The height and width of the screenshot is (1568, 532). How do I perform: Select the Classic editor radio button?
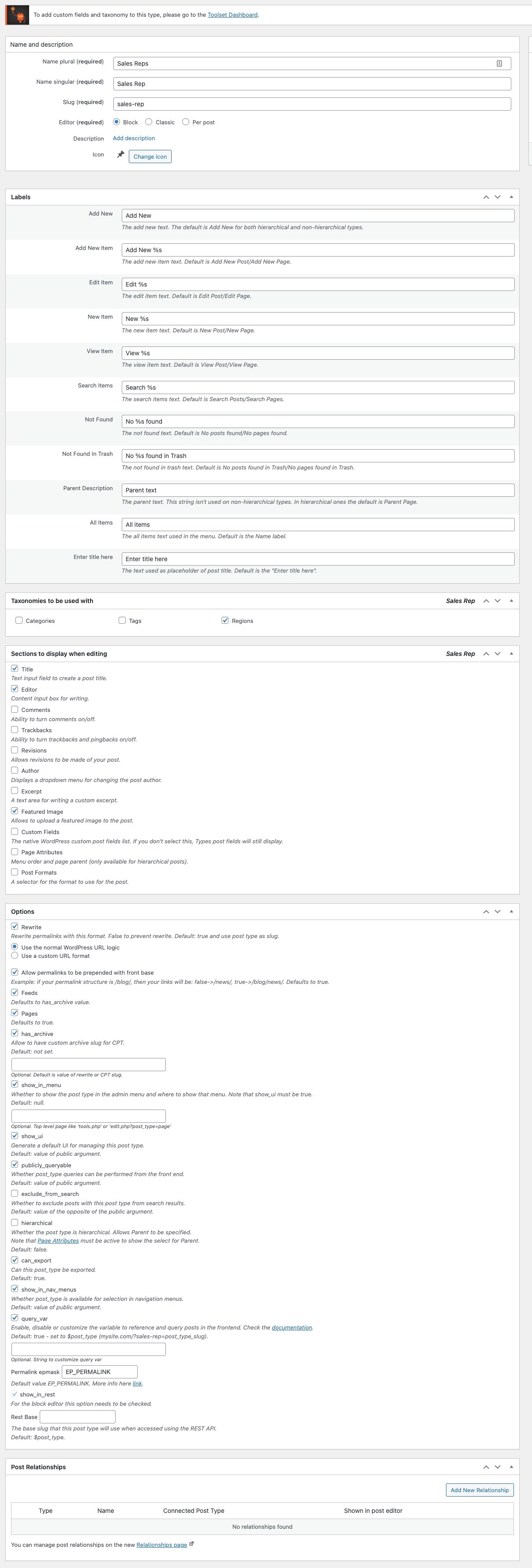tap(149, 122)
